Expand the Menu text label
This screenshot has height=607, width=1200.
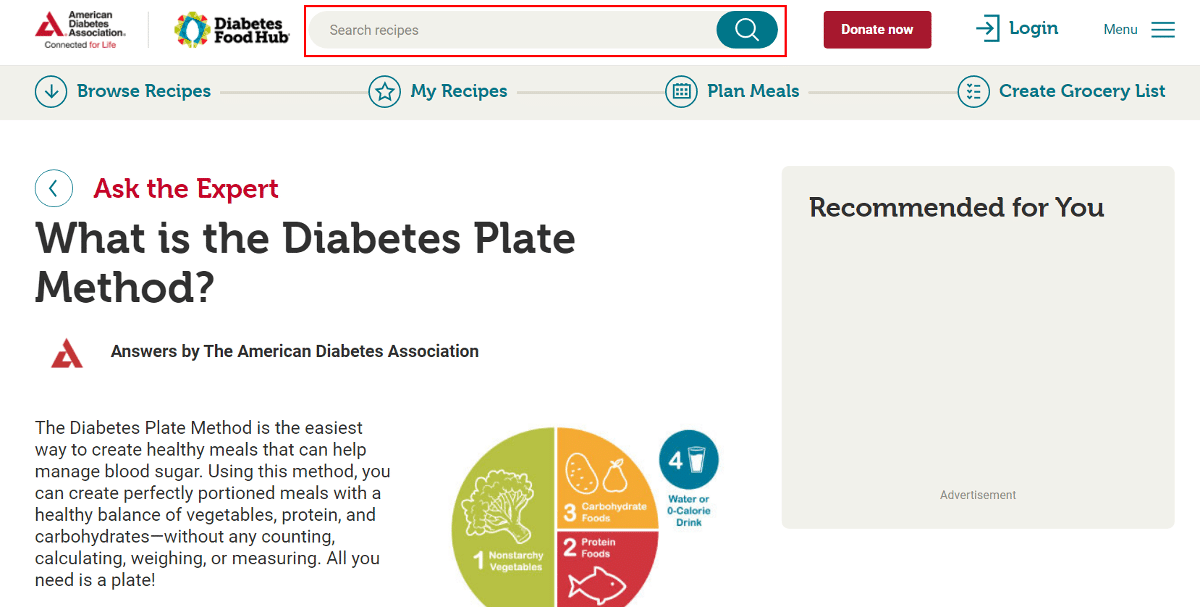(1120, 30)
